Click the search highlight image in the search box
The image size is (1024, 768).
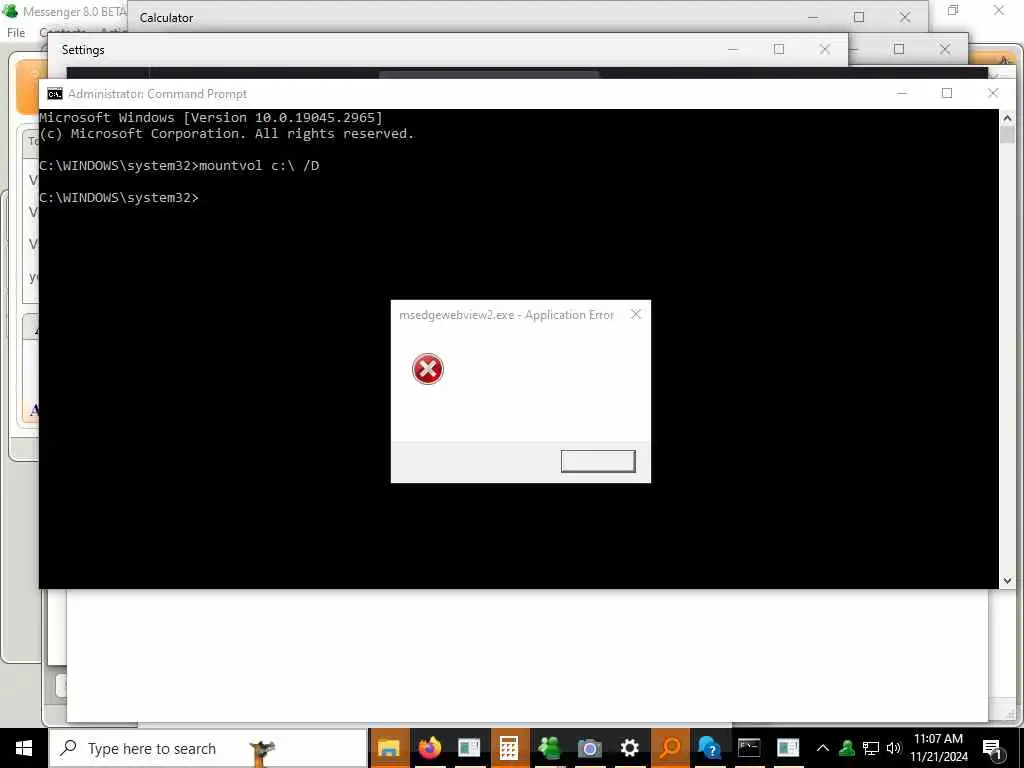tap(263, 752)
